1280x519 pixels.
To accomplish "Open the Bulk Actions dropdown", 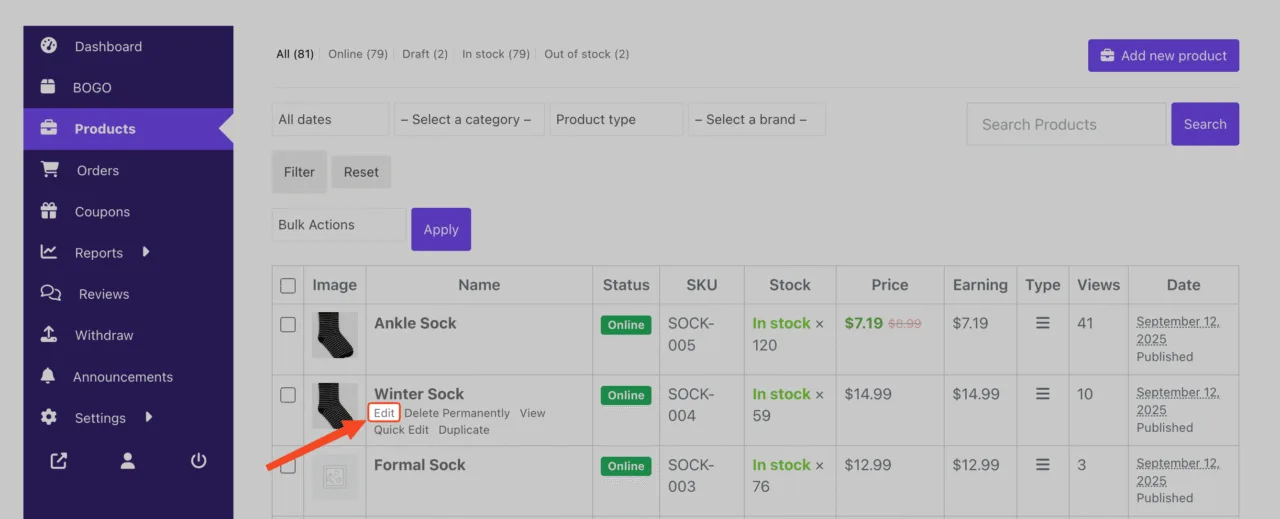I will [x=339, y=225].
